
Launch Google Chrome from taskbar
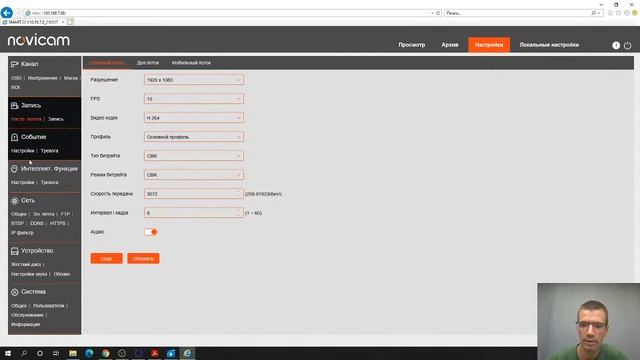pyautogui.click(x=106, y=353)
